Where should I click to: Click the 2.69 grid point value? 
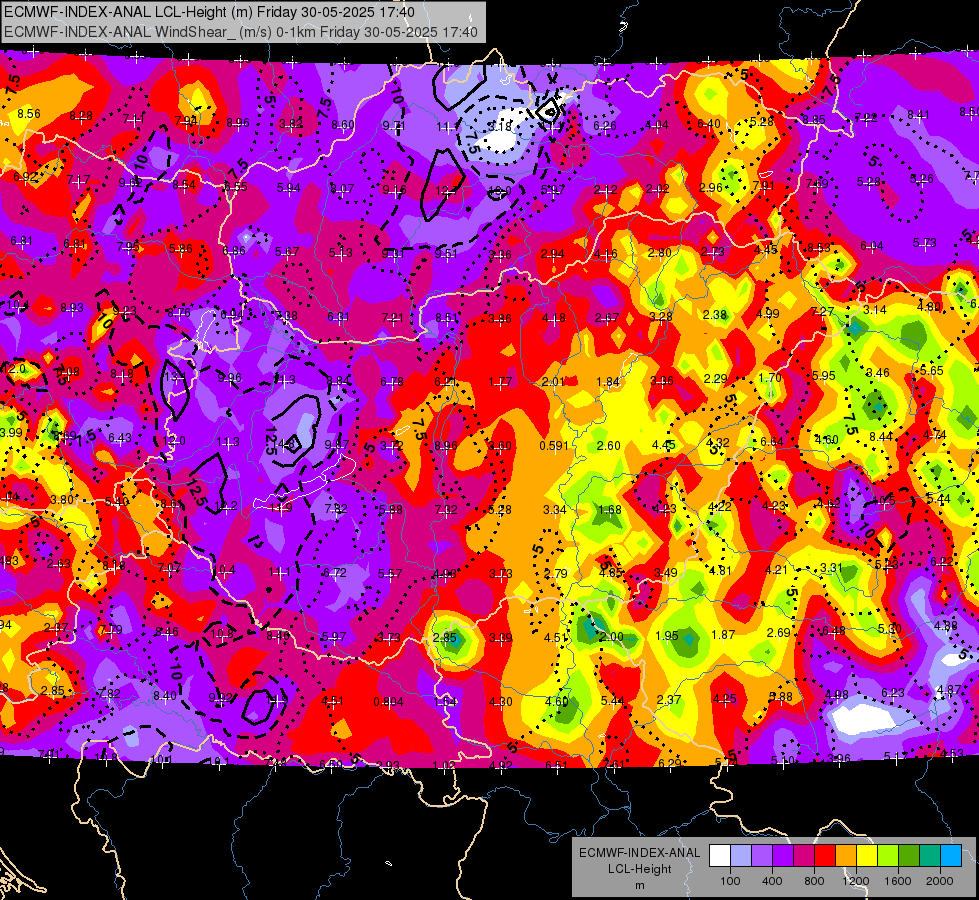[x=779, y=633]
